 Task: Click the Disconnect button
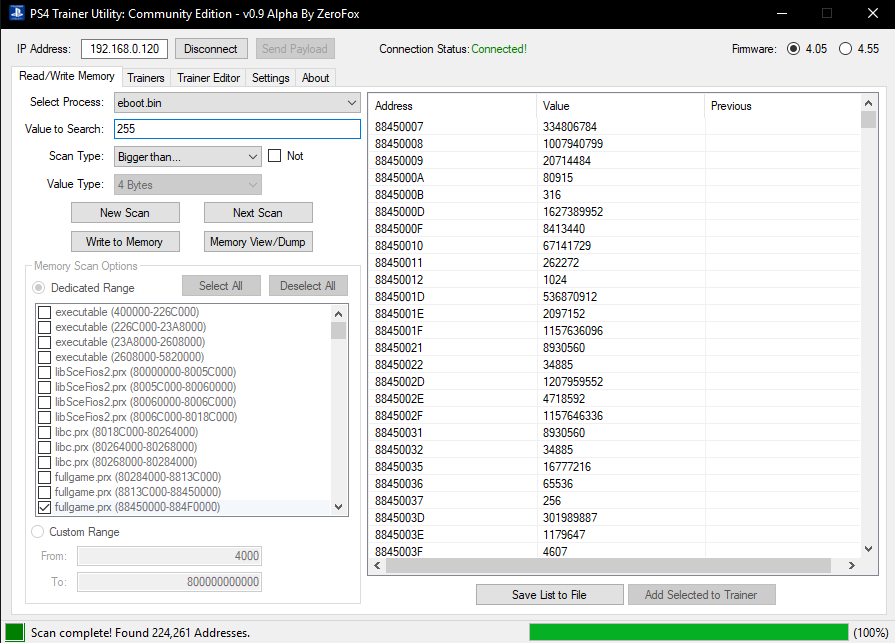click(211, 49)
